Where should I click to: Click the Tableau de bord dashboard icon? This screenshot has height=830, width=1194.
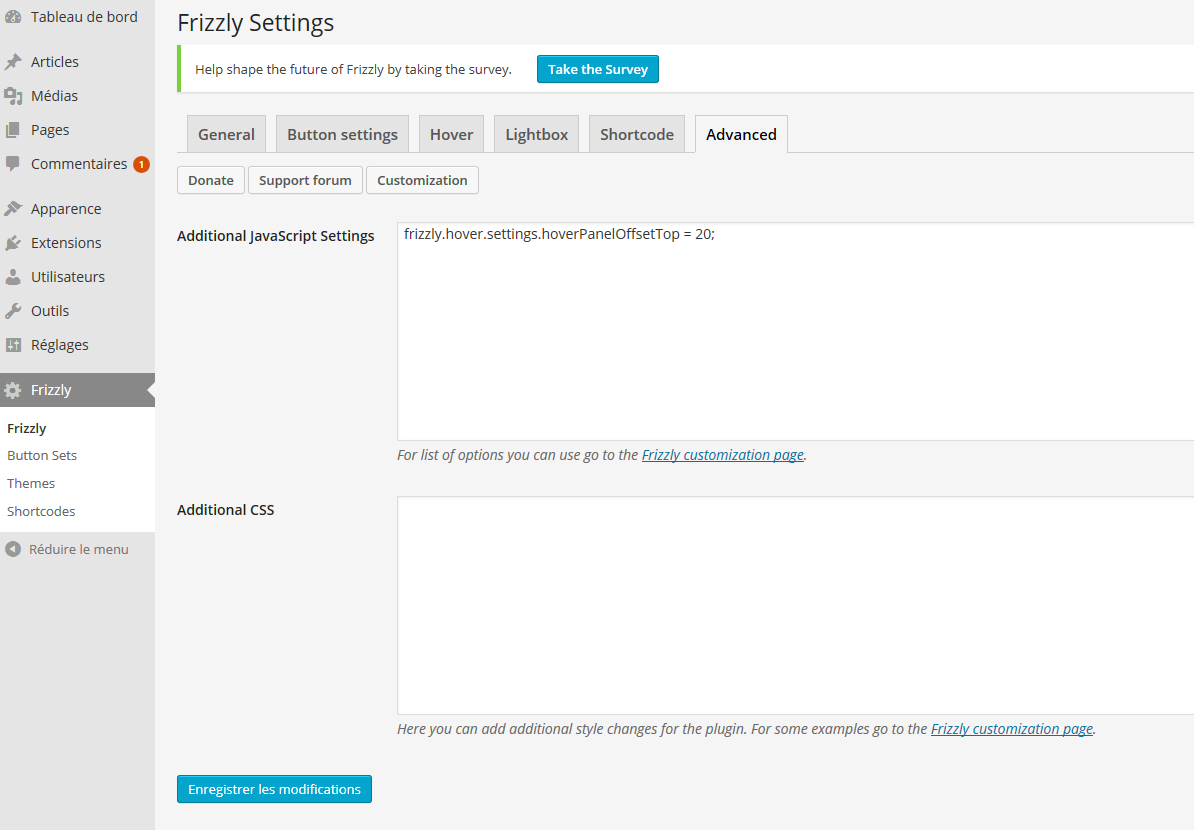[13, 17]
